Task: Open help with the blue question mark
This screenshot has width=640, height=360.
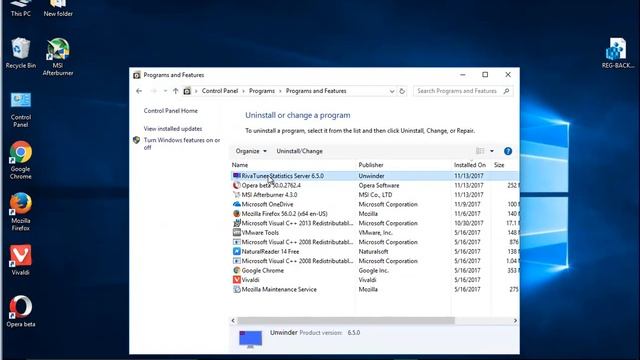Action: [x=508, y=151]
